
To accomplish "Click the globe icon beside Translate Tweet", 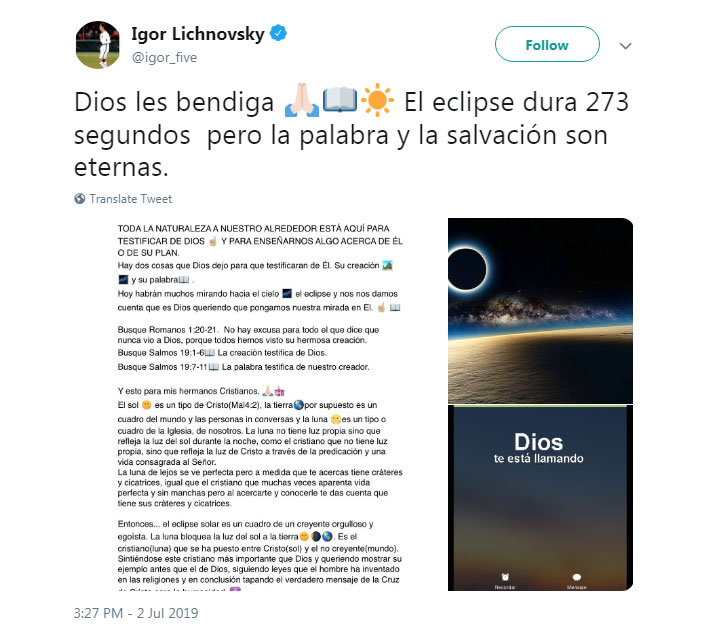I will click(80, 199).
